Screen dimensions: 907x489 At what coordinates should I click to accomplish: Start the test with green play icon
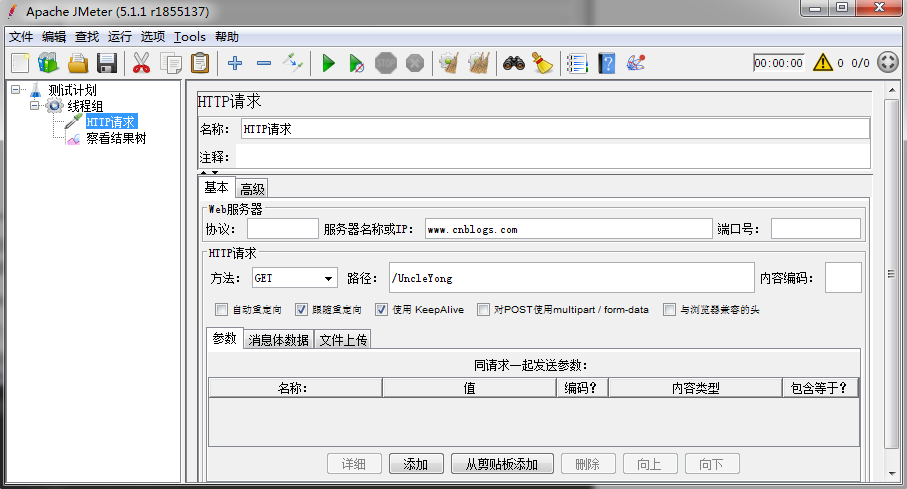[329, 63]
